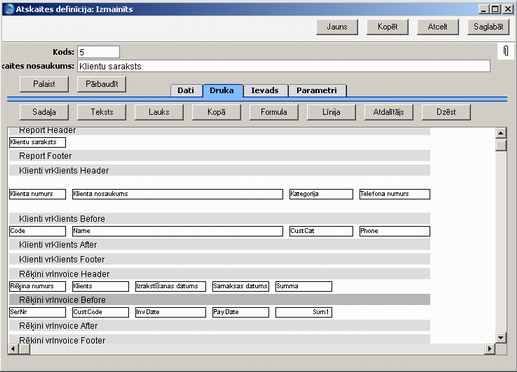This screenshot has width=517, height=372.
Task: Select the Rēķini vrInvoice After section
Action: (x=219, y=326)
